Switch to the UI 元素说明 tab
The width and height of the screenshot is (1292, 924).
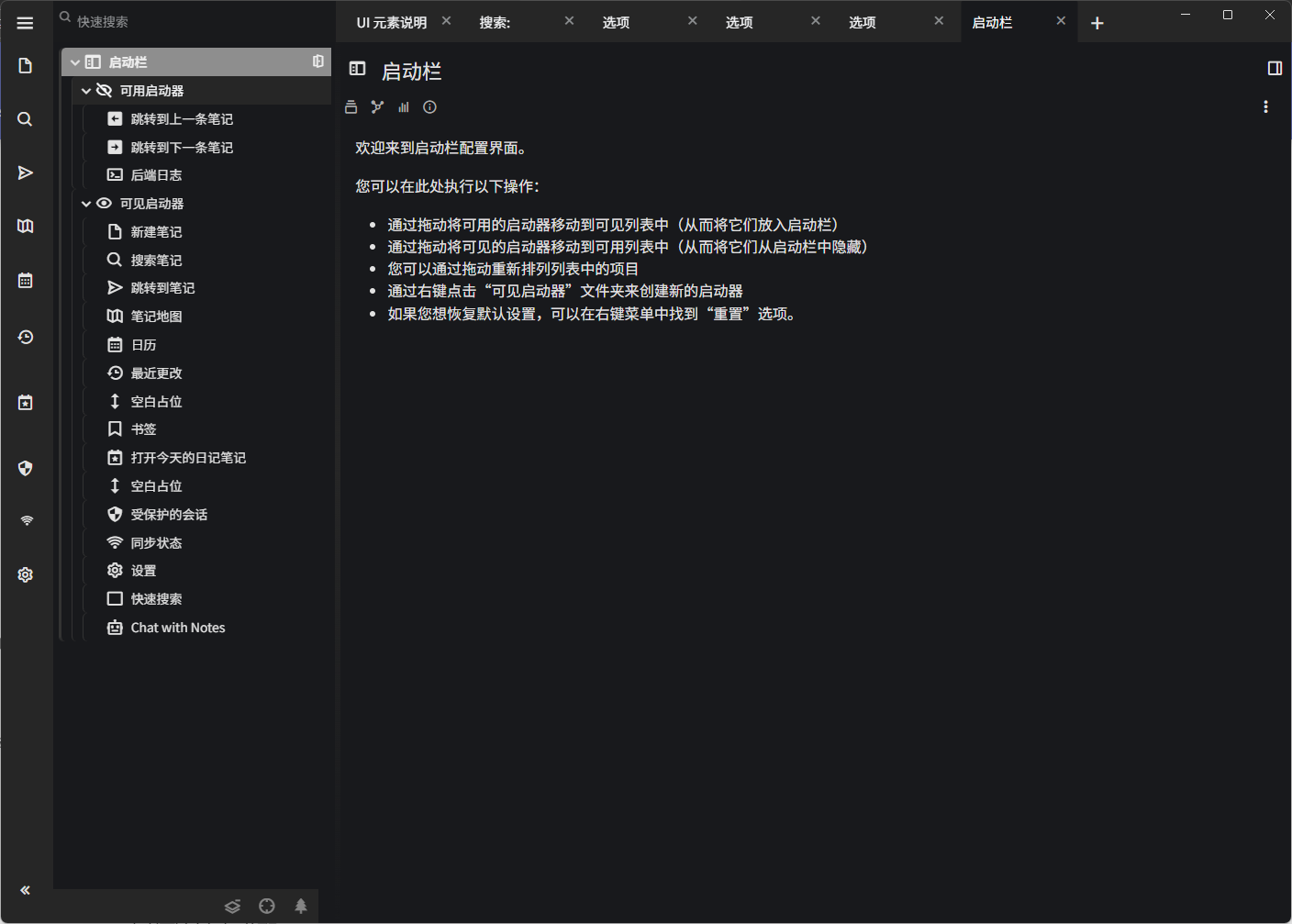(392, 23)
